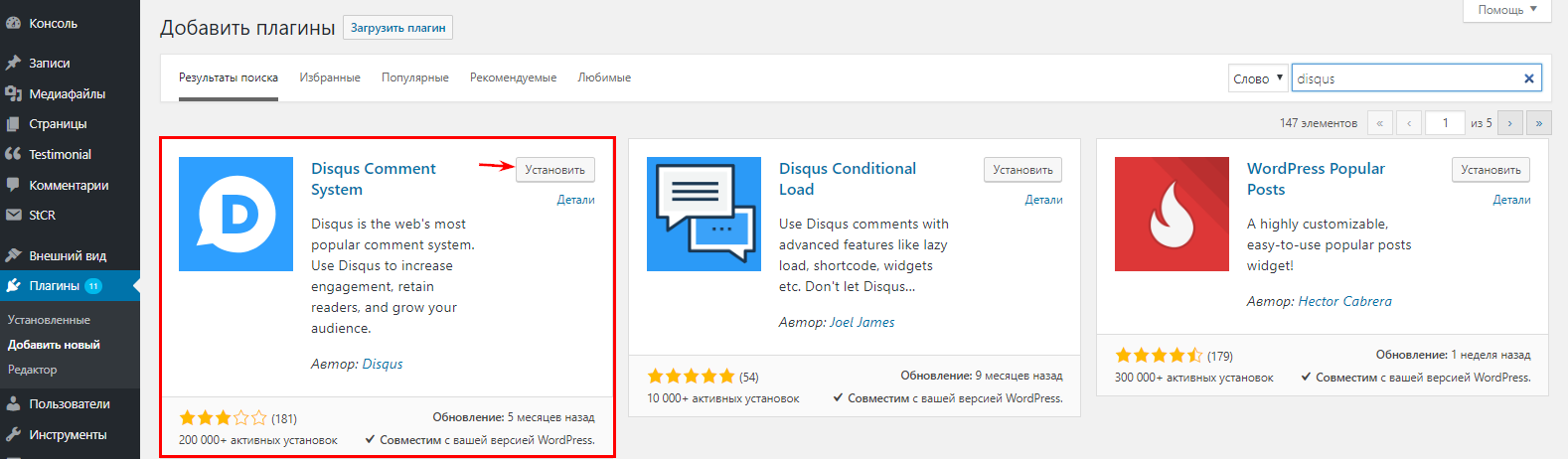
Task: Install Disqus Conditional Load plugin
Action: point(1023,170)
